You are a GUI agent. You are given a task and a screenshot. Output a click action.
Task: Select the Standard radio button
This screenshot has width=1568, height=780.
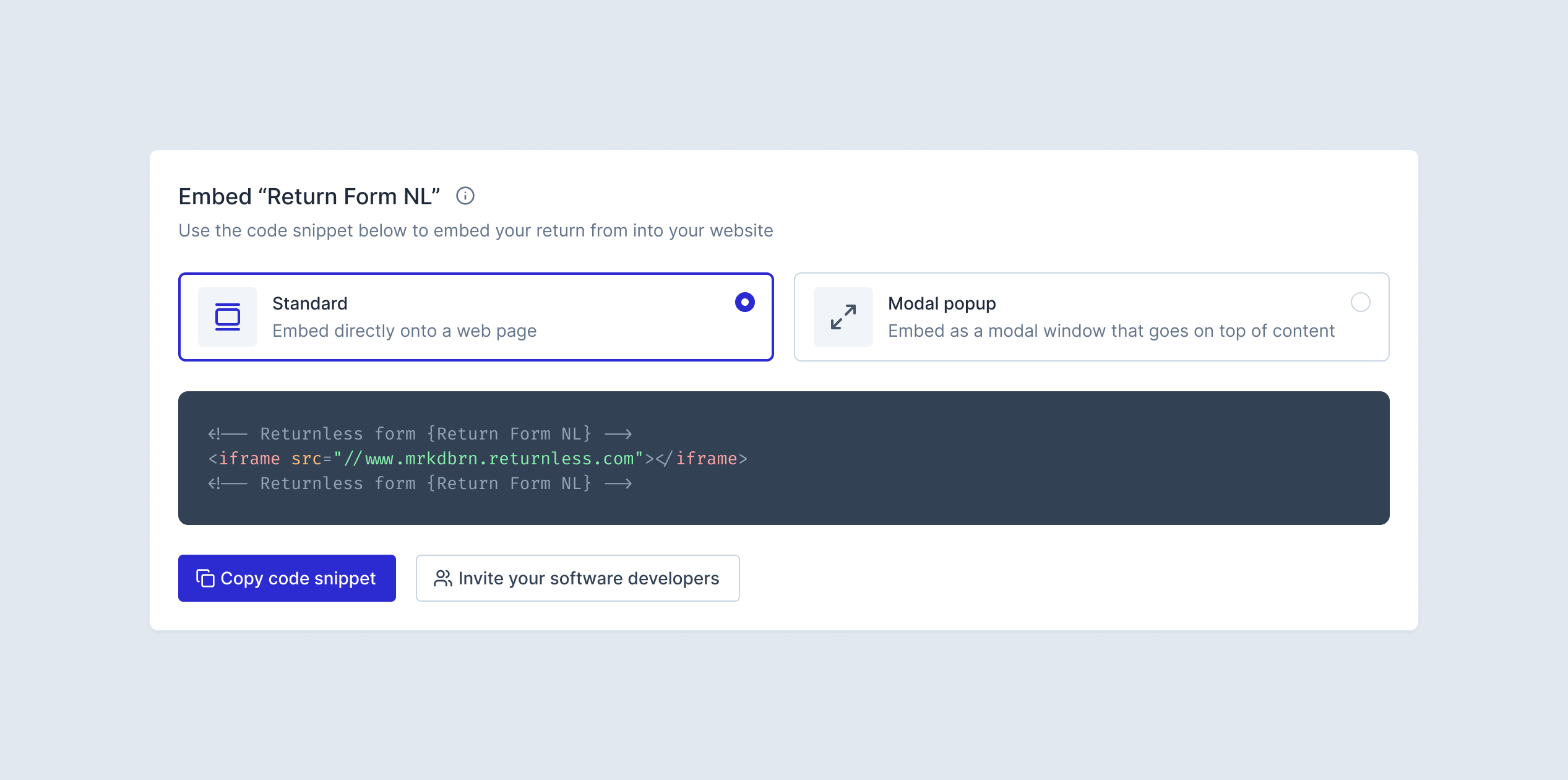click(745, 303)
